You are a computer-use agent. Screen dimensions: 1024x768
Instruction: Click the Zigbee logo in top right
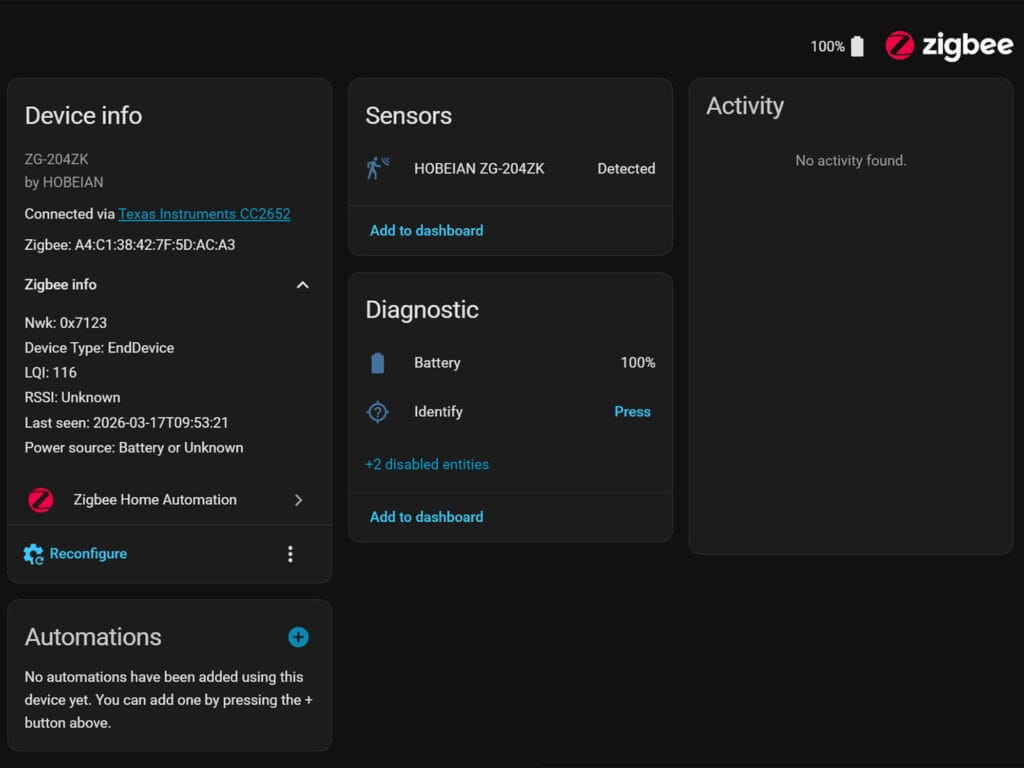click(x=948, y=46)
